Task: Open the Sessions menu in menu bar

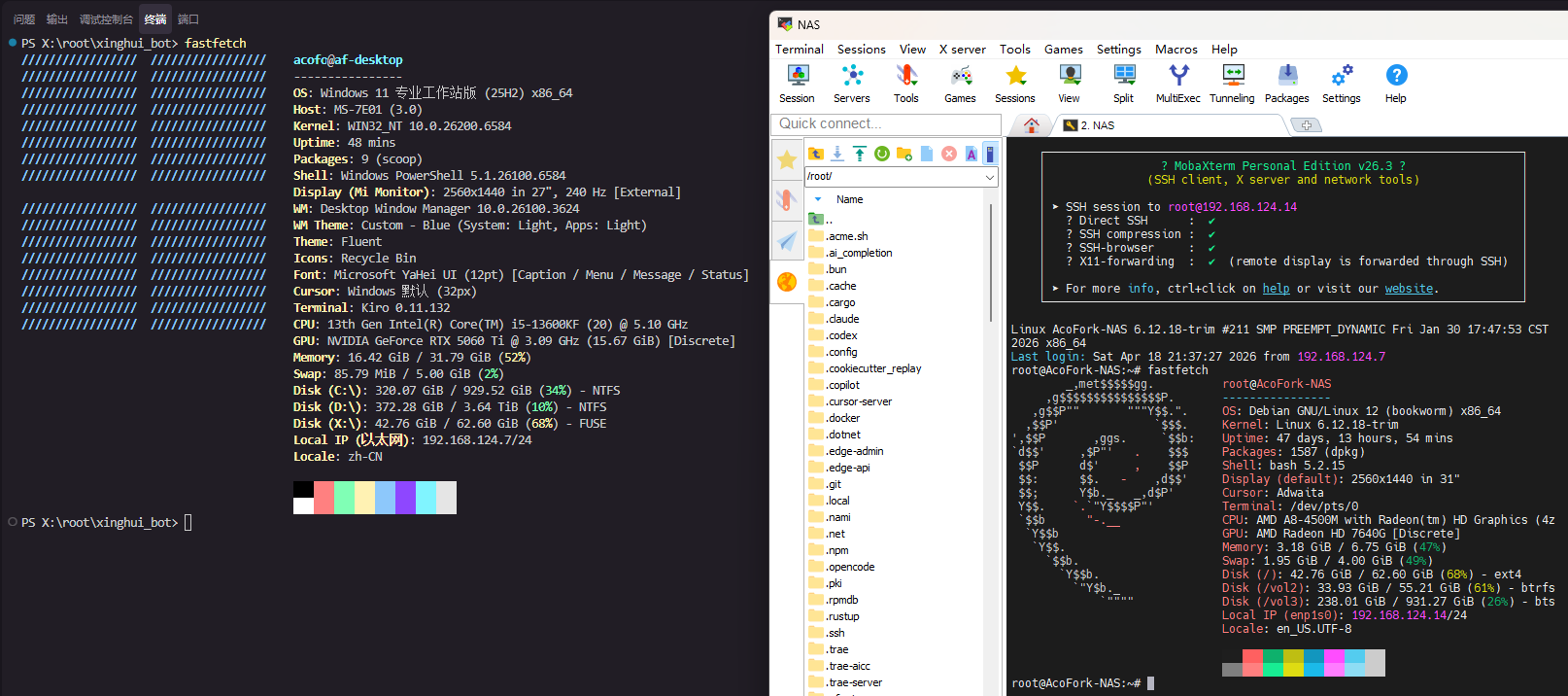Action: point(862,49)
